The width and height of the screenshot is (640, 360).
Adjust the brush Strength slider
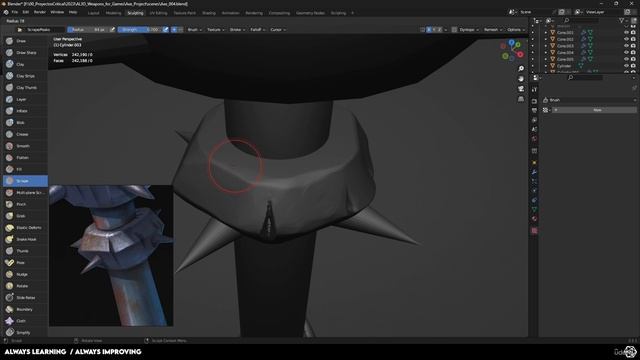[x=140, y=30]
